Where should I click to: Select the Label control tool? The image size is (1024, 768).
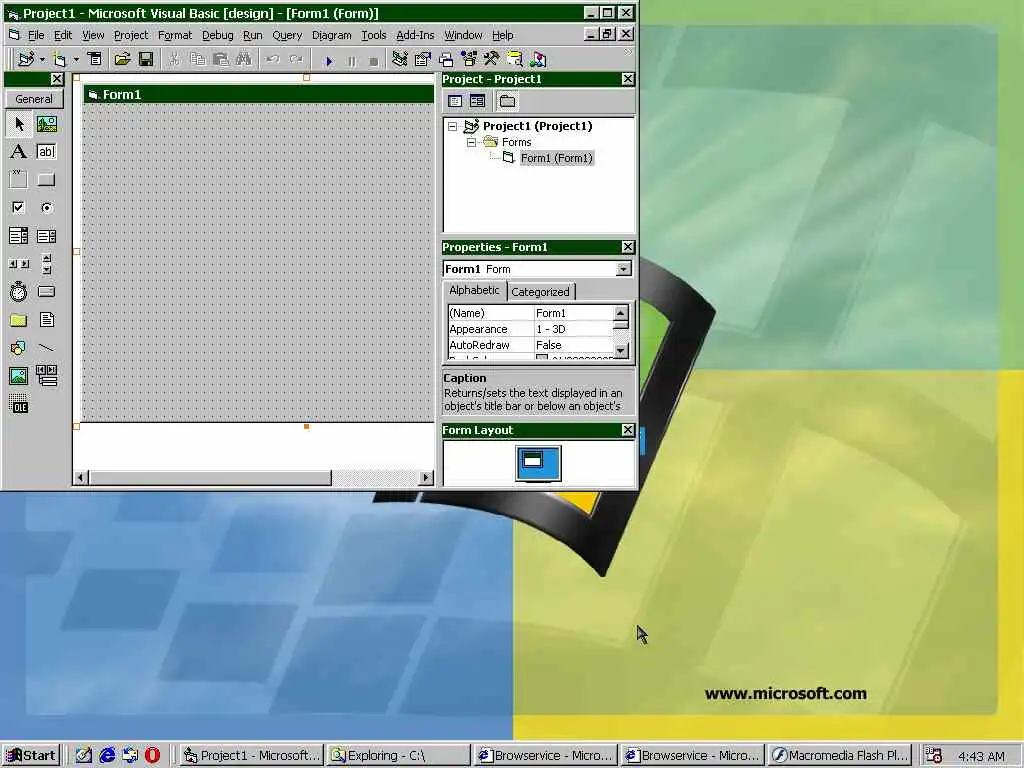pyautogui.click(x=19, y=152)
